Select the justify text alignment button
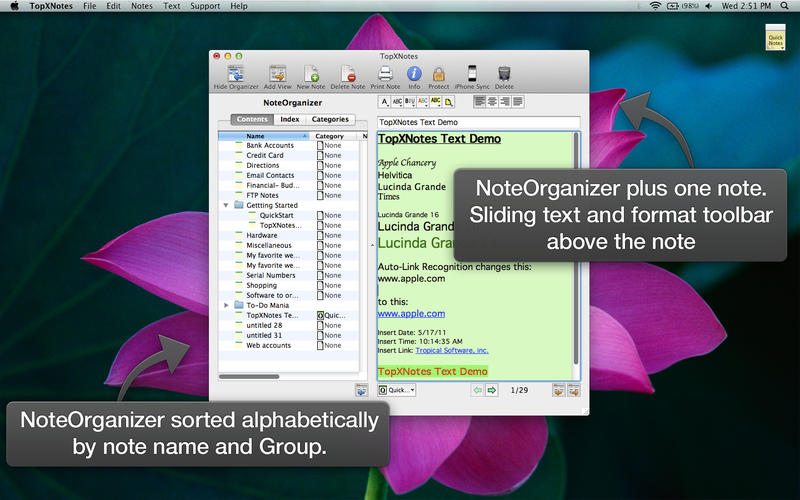This screenshot has width=800, height=500. coord(517,101)
